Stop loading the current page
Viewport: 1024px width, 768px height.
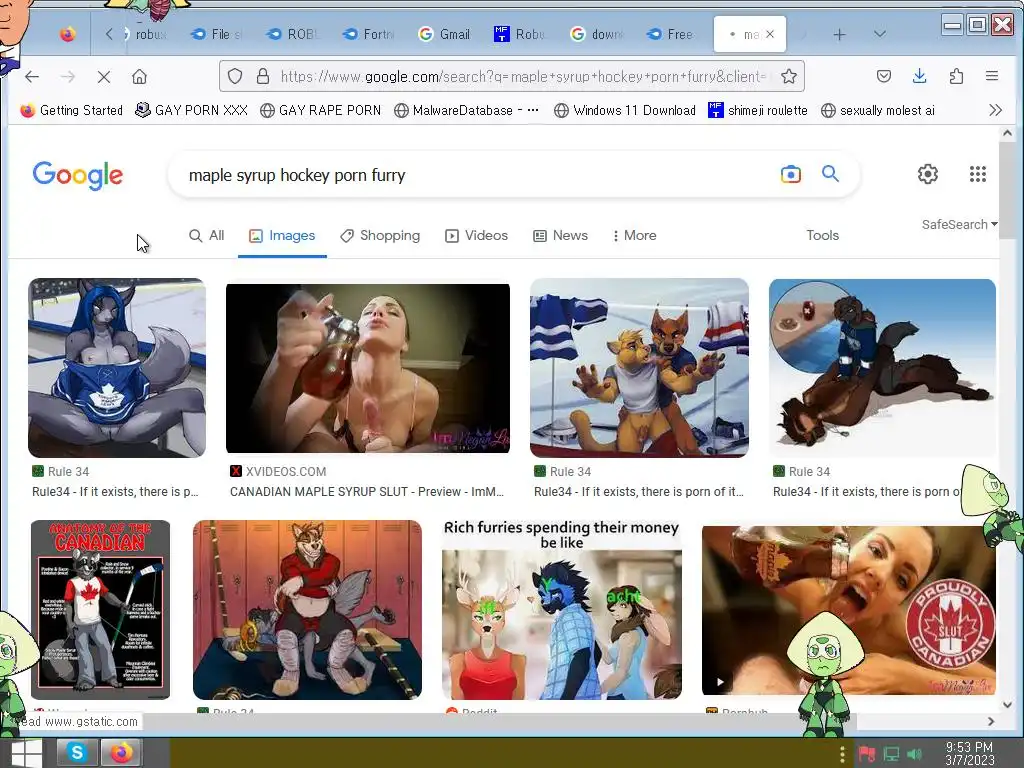pyautogui.click(x=104, y=76)
